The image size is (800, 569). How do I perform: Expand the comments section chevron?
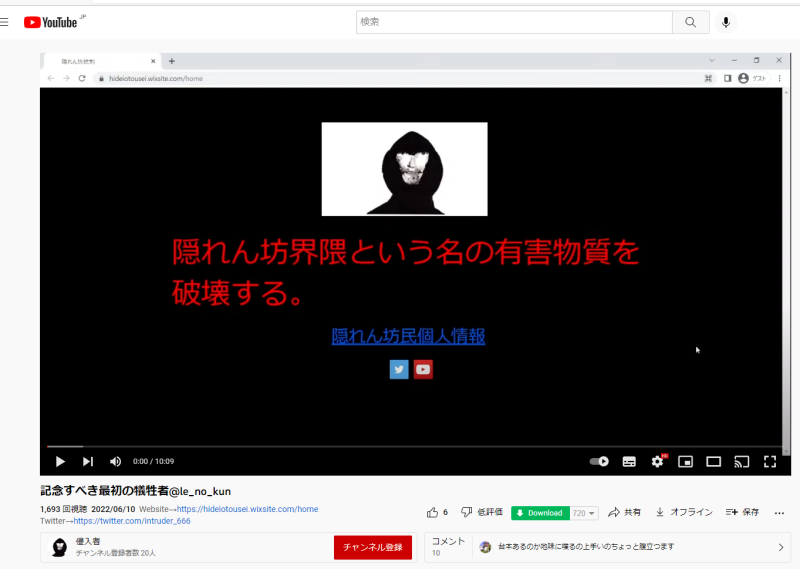pos(782,547)
